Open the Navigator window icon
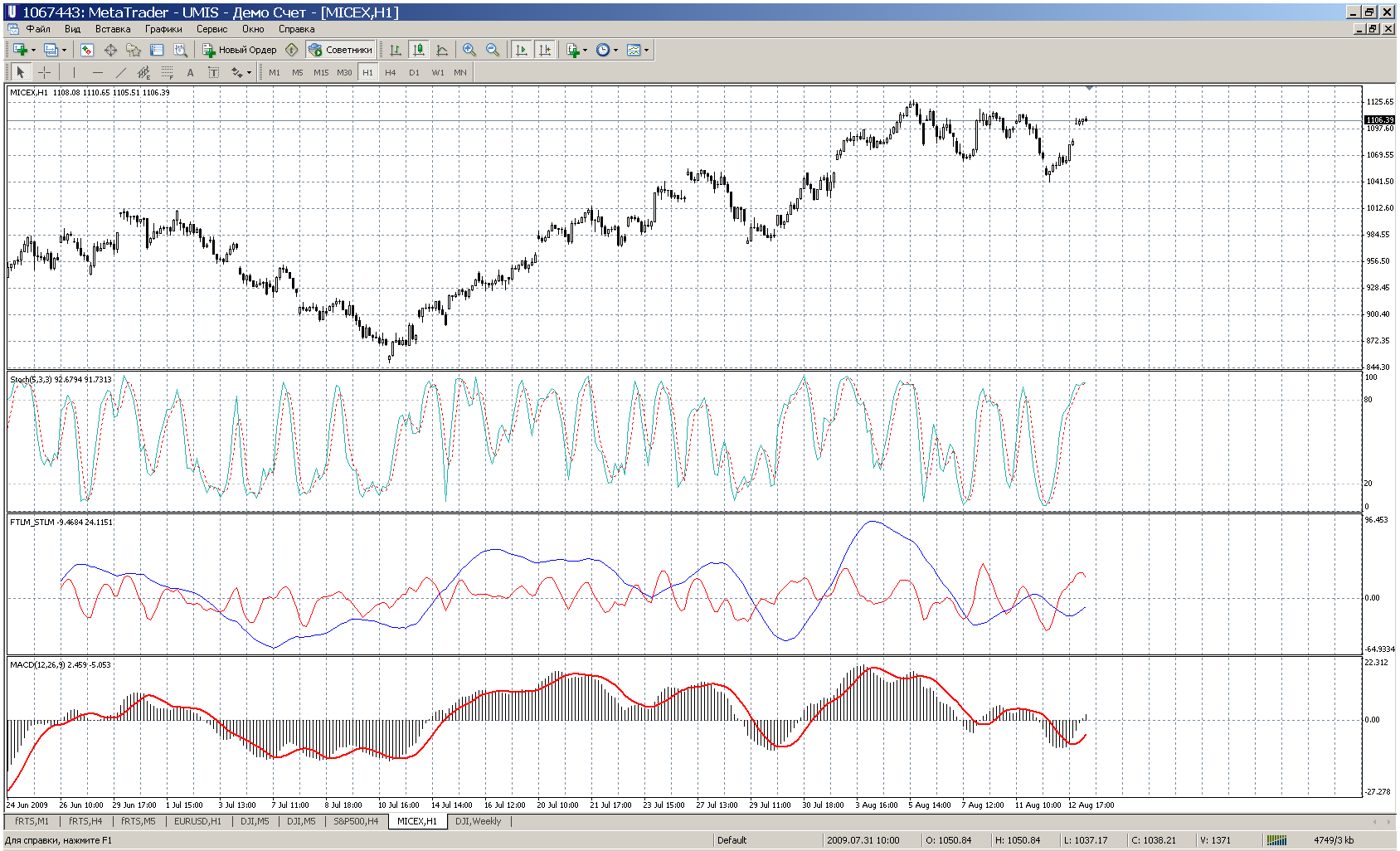This screenshot has width=1400, height=851. [134, 50]
